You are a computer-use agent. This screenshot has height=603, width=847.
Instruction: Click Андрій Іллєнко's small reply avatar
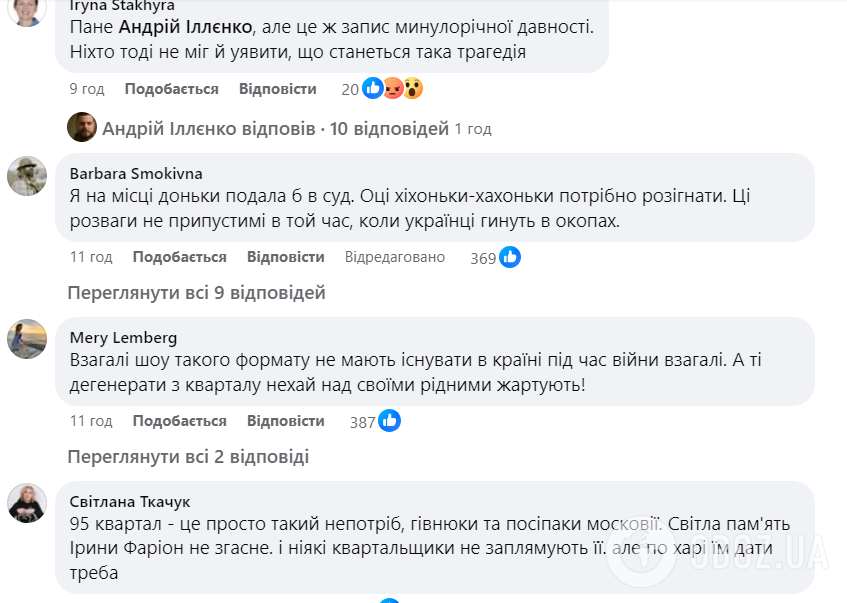[81, 128]
